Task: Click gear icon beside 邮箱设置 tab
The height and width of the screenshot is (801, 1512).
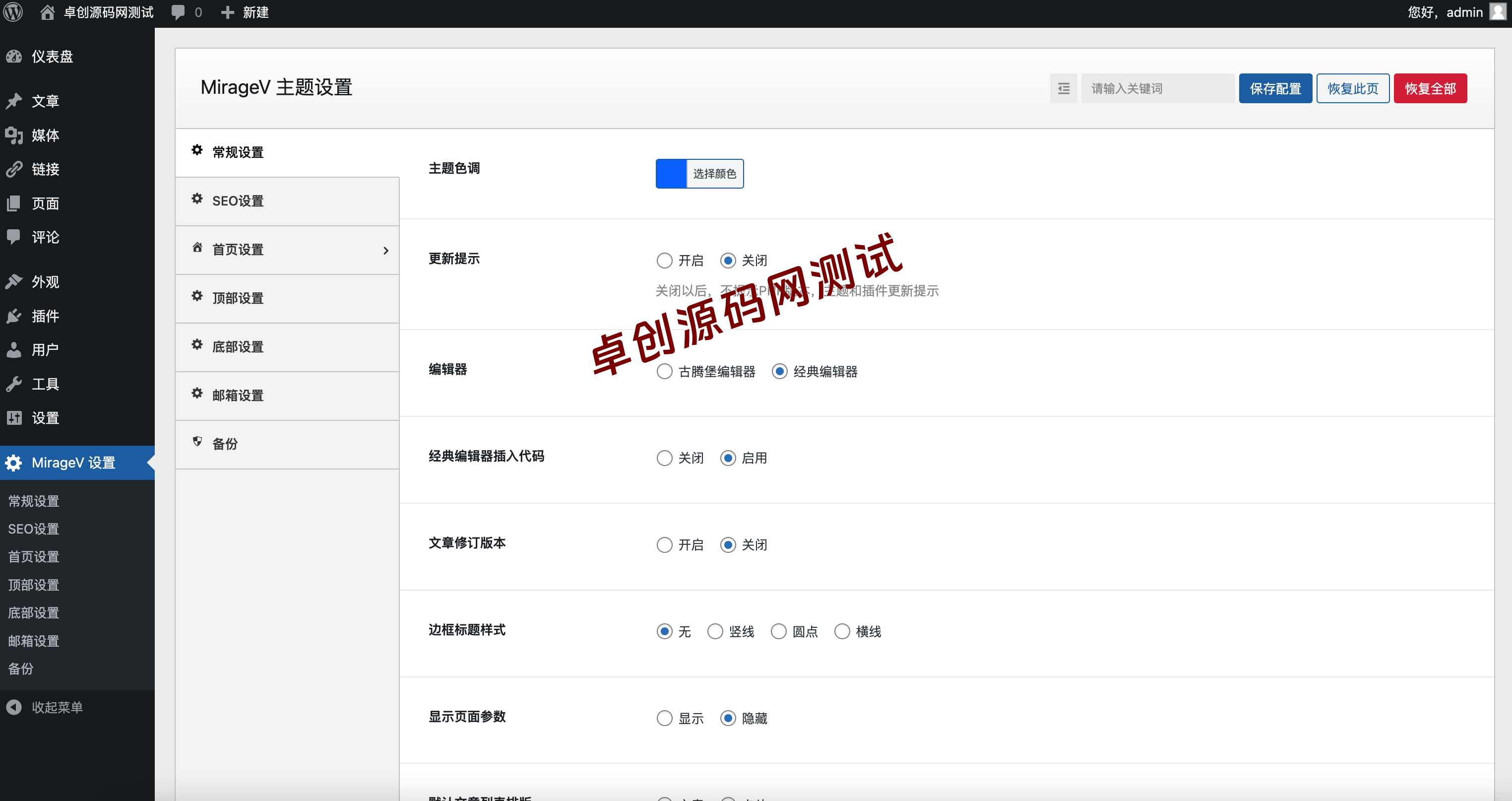Action: click(x=197, y=394)
